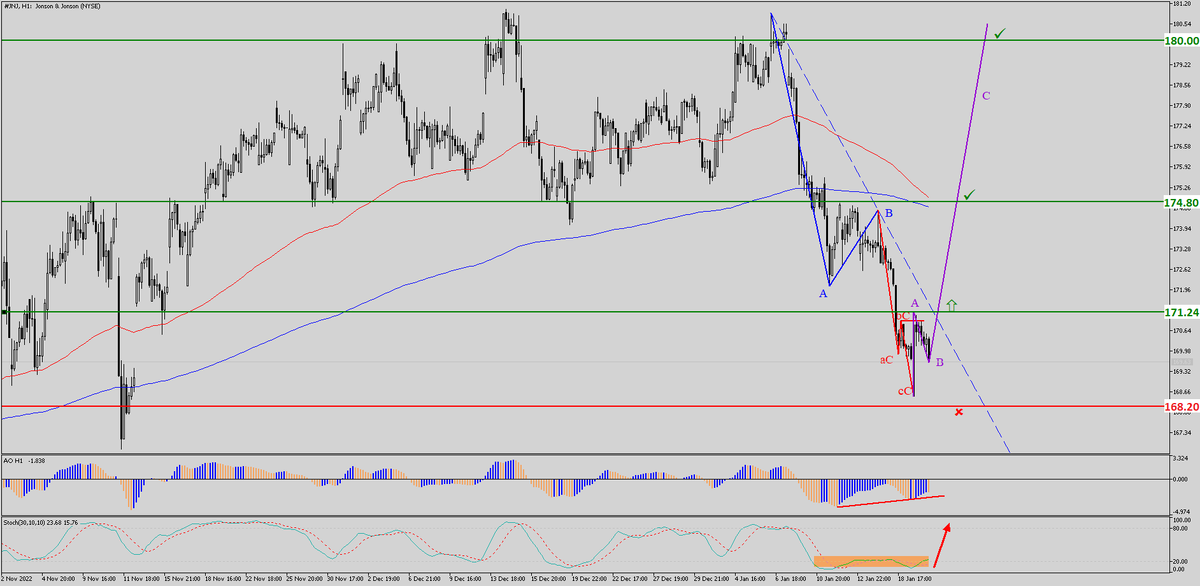Click the 'AO H1 -1.838' indicator label
Screen dimensions: 1200x586
pyautogui.click(x=22, y=461)
